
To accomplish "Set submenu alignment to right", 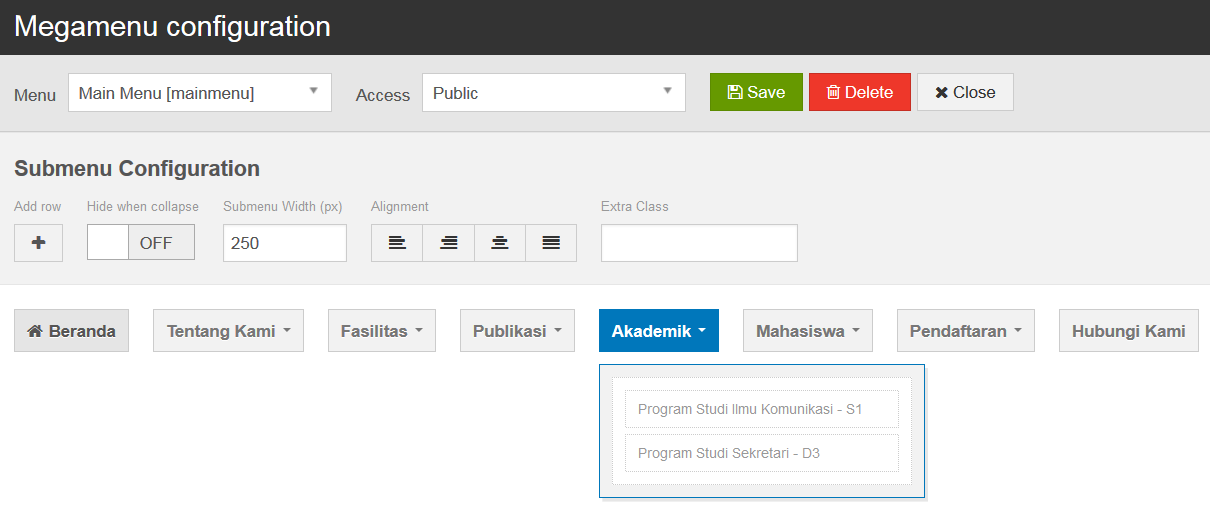I will 449,243.
